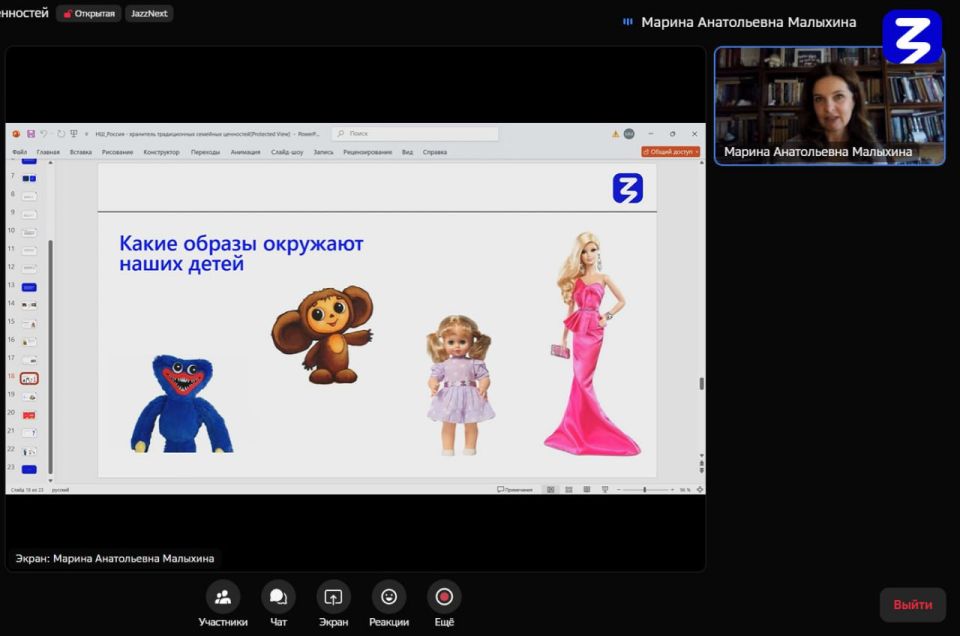Select slide 22 thumbnail

pos(29,451)
